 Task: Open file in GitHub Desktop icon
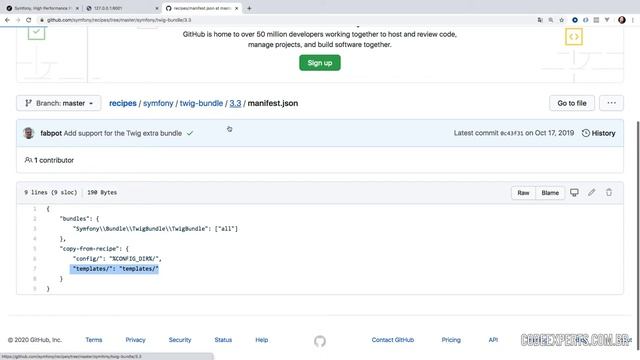pyautogui.click(x=574, y=192)
